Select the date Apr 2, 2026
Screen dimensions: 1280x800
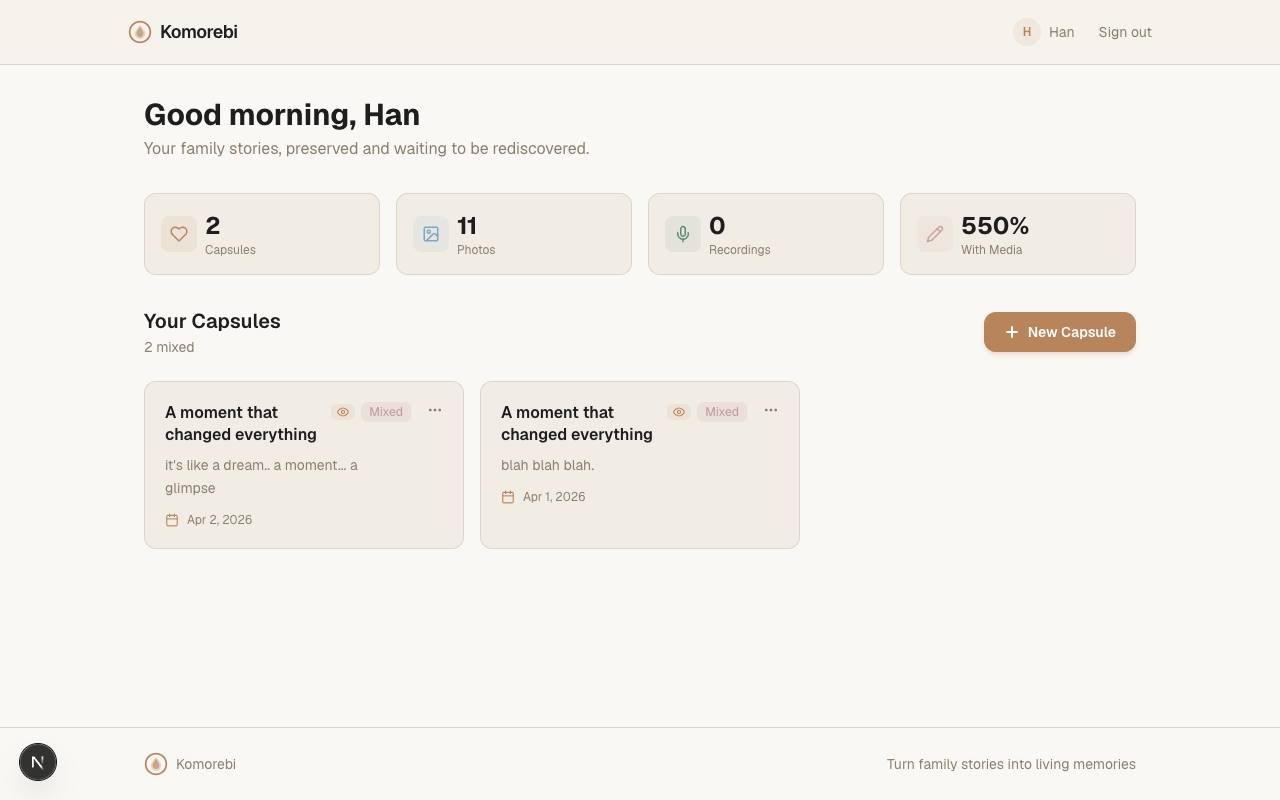(219, 520)
